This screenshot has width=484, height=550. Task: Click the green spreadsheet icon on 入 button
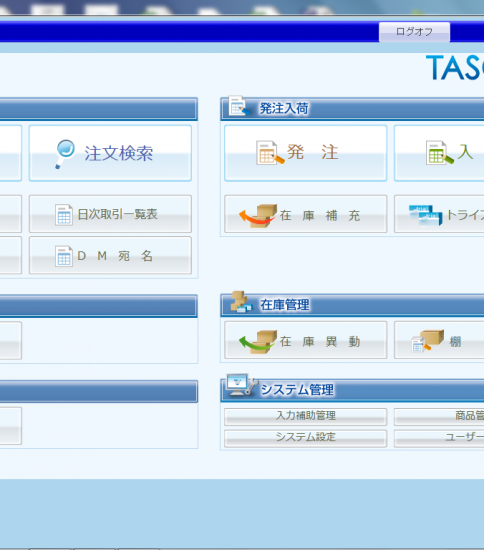click(x=440, y=153)
